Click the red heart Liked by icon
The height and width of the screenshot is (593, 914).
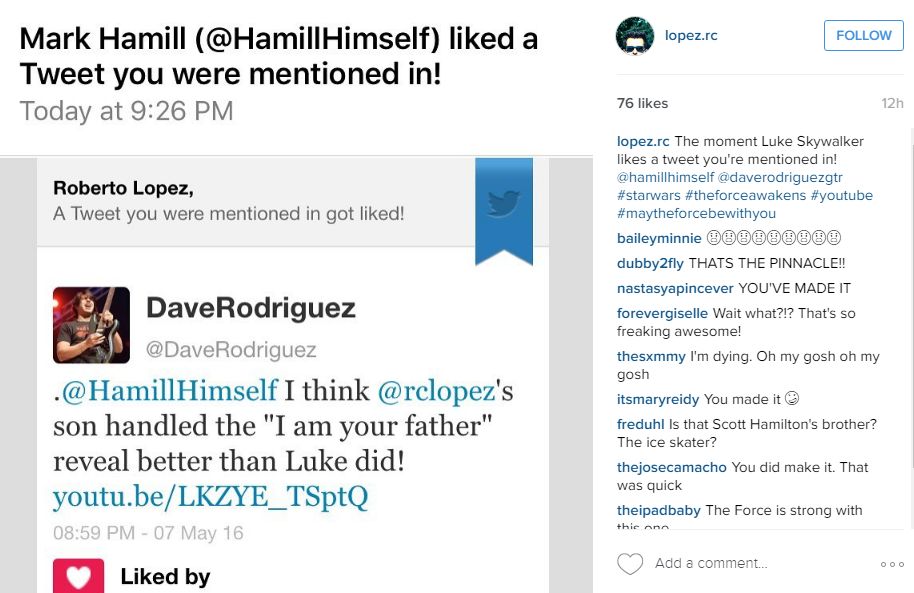(x=78, y=577)
